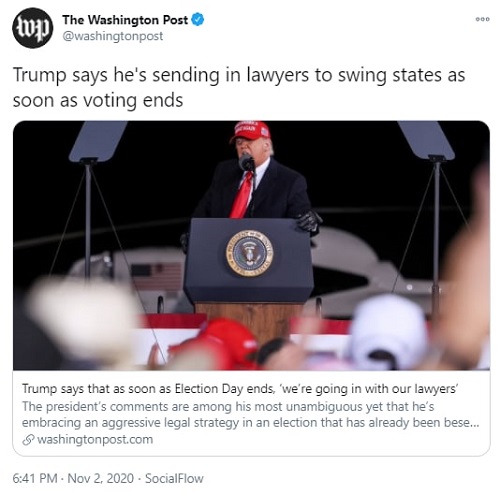
Task: Select the tweet text about sending lawyers
Action: pos(239,87)
